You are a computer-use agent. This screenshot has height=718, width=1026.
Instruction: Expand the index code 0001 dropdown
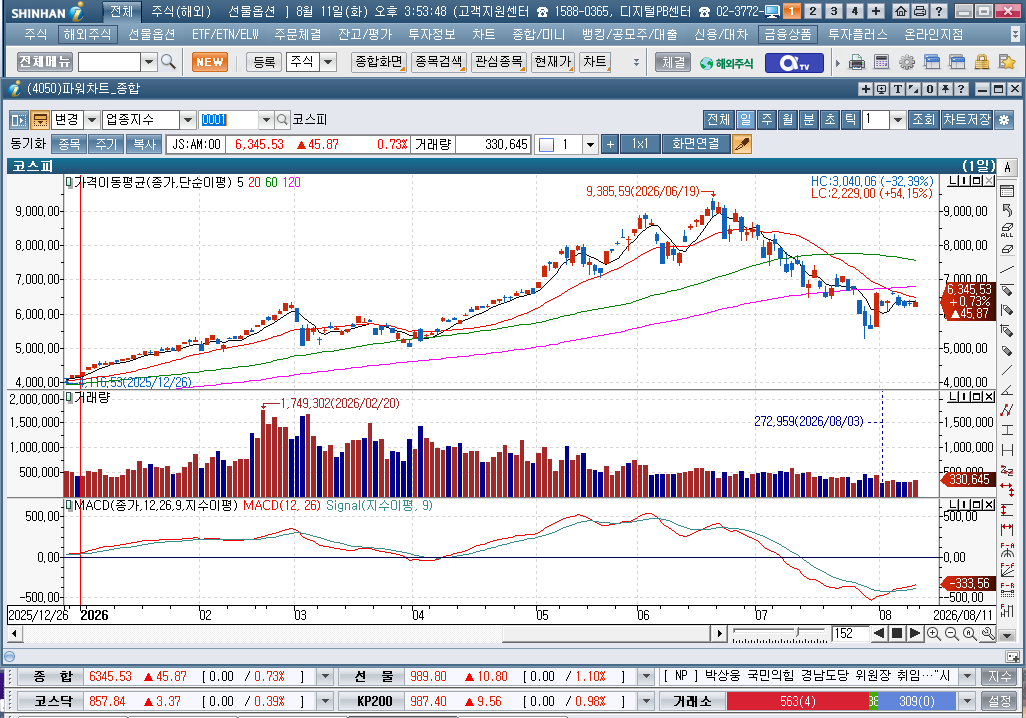(x=266, y=120)
